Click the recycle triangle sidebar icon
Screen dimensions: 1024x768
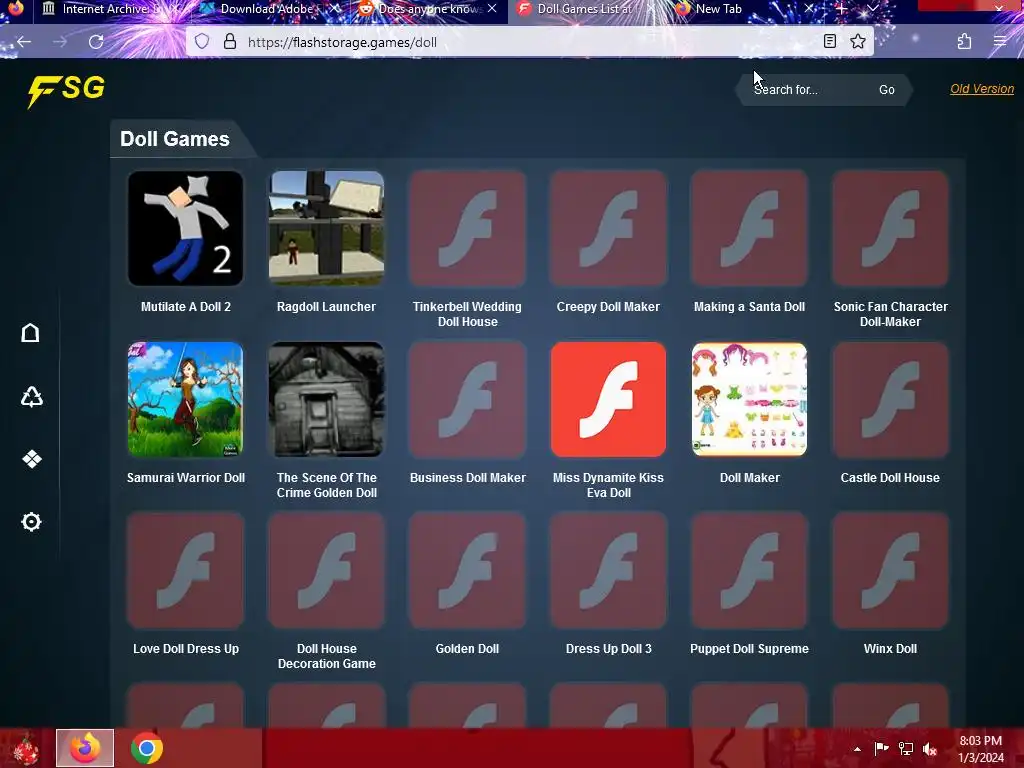(x=31, y=396)
